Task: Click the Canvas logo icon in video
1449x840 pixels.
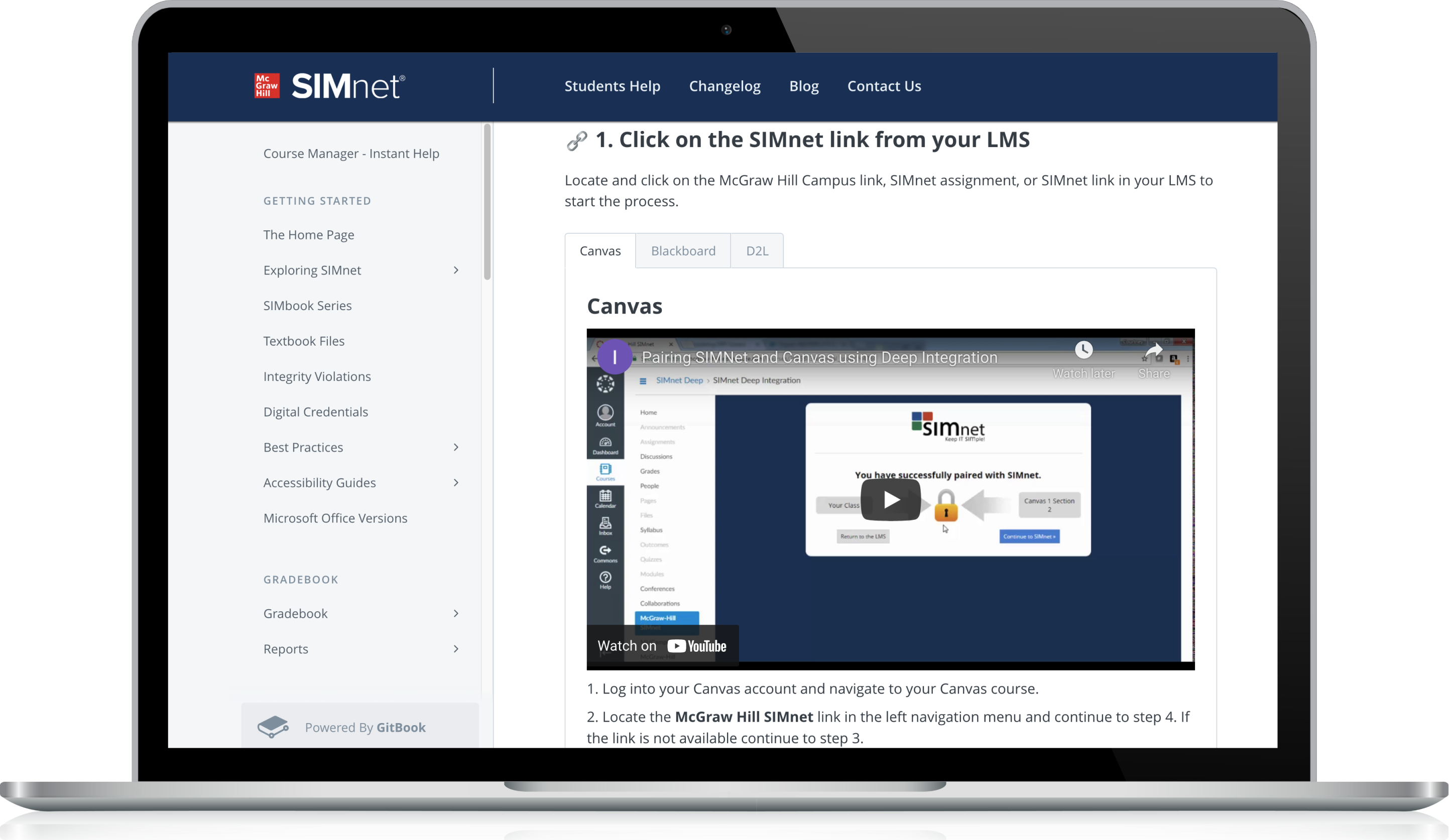Action: (x=605, y=384)
